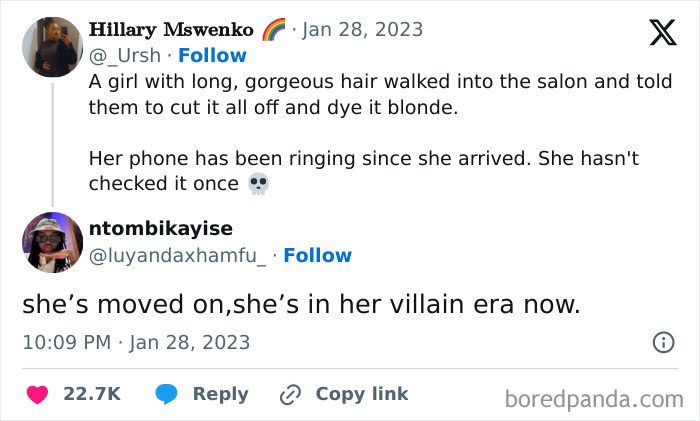Open the @luyandaxhamfu_ handle

tap(178, 256)
